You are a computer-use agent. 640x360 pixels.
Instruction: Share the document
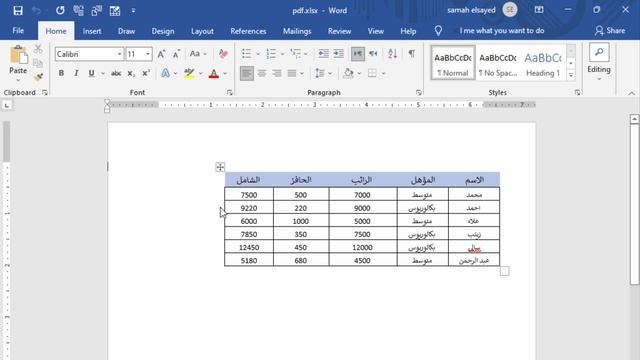(610, 31)
